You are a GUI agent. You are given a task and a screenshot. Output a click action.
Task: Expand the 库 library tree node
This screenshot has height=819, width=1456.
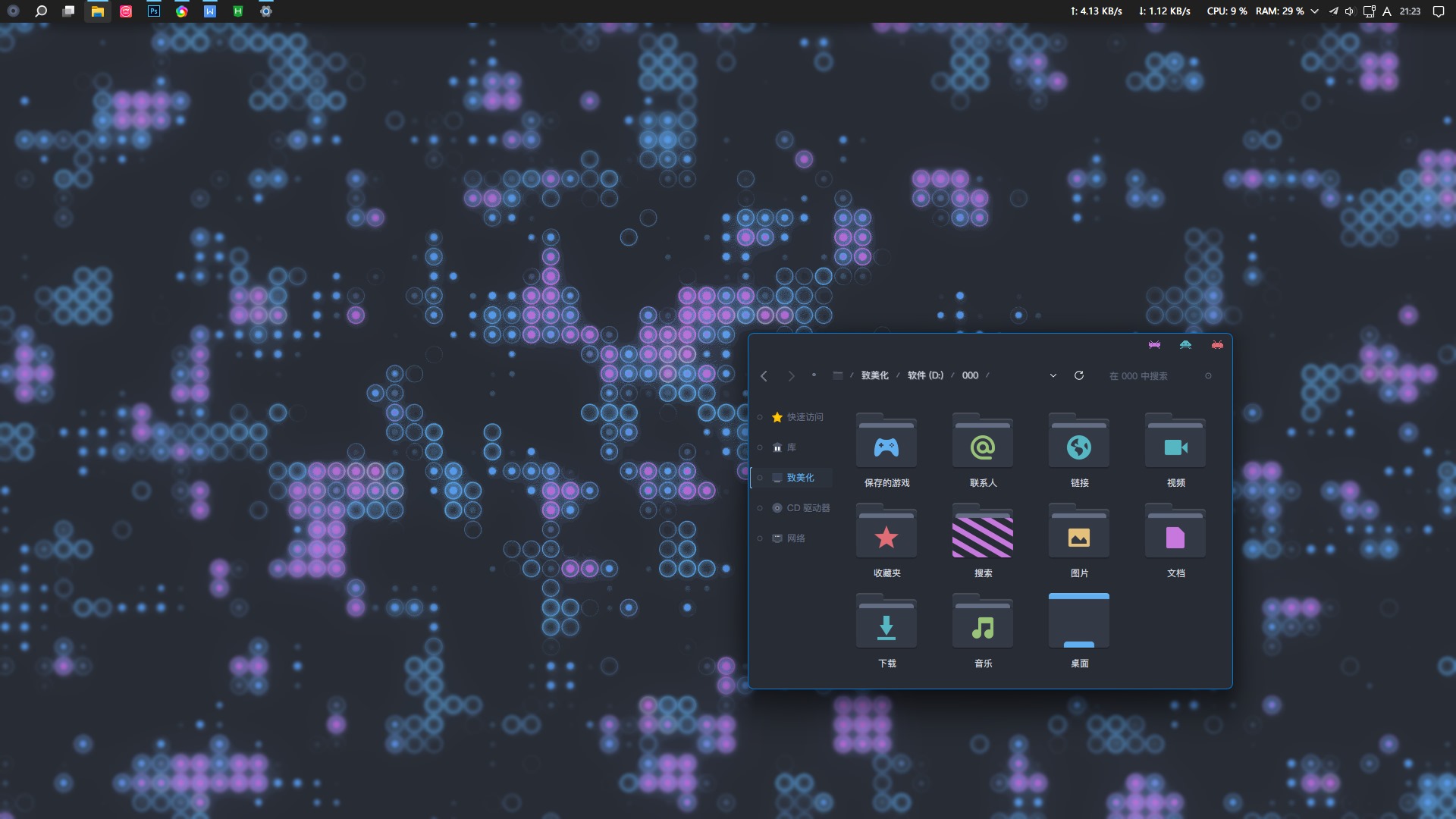tap(760, 447)
